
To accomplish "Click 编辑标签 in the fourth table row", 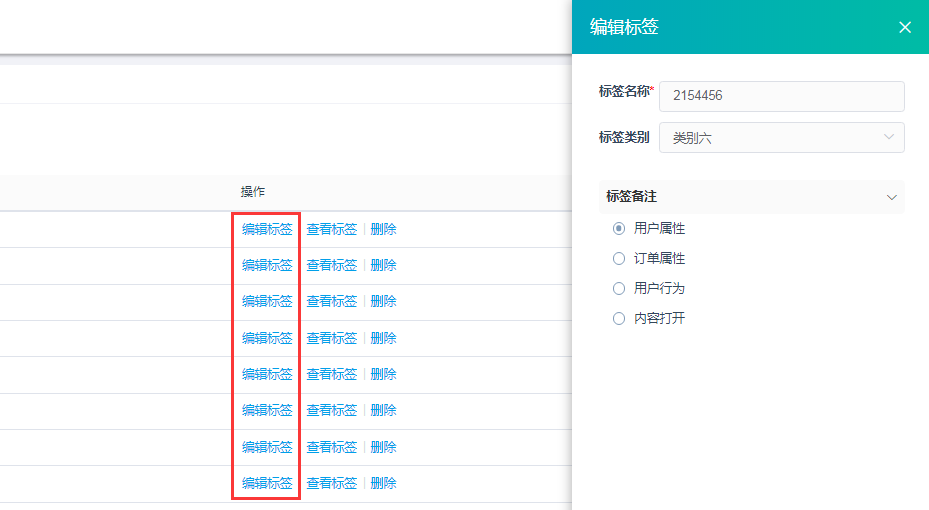I will (267, 338).
